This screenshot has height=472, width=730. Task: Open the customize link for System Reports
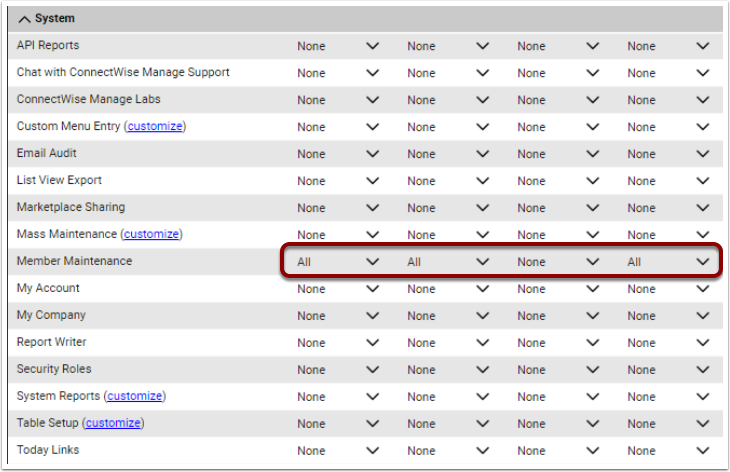tap(135, 396)
